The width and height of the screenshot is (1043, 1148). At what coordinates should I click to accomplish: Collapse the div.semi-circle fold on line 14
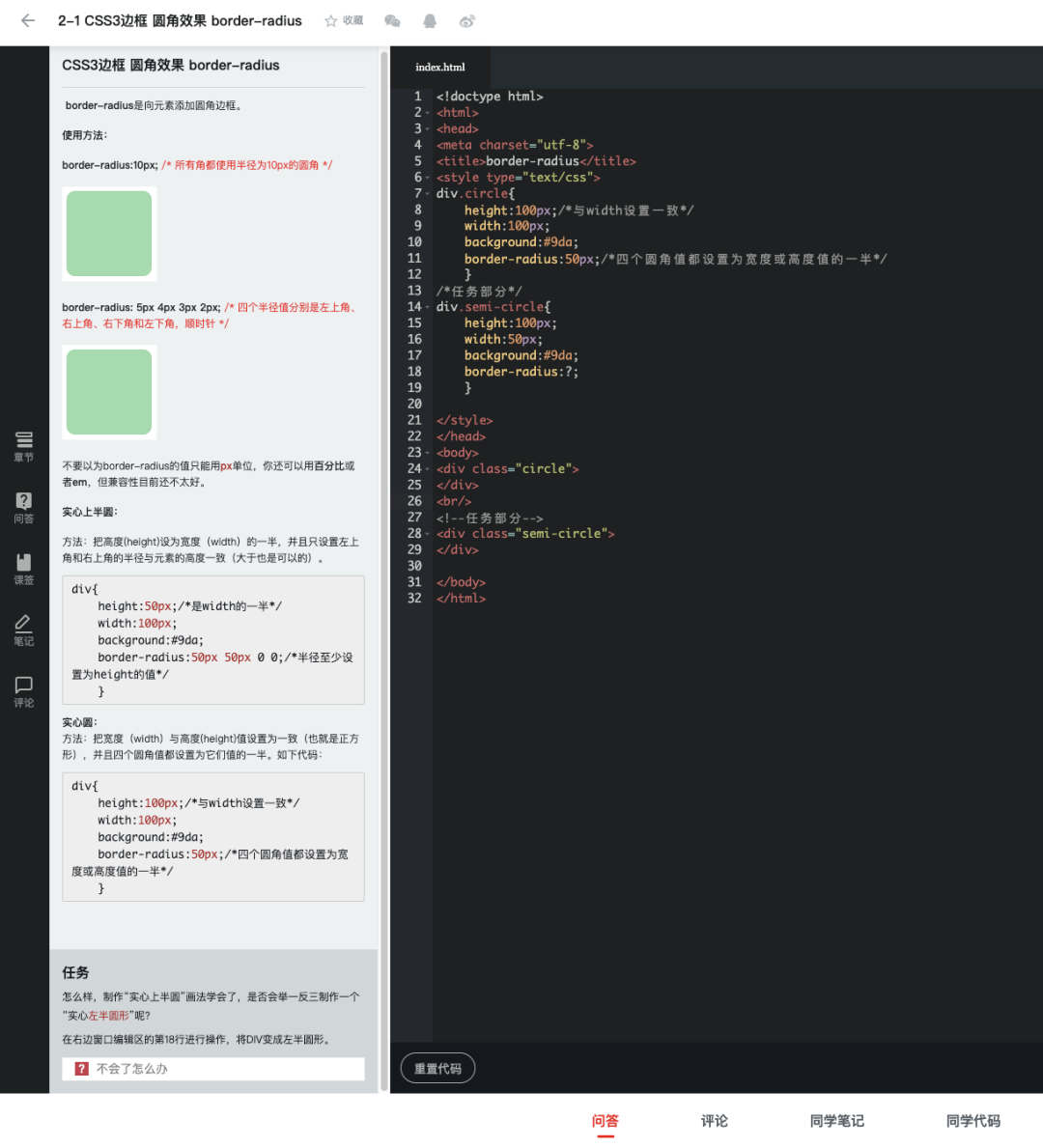pos(428,307)
